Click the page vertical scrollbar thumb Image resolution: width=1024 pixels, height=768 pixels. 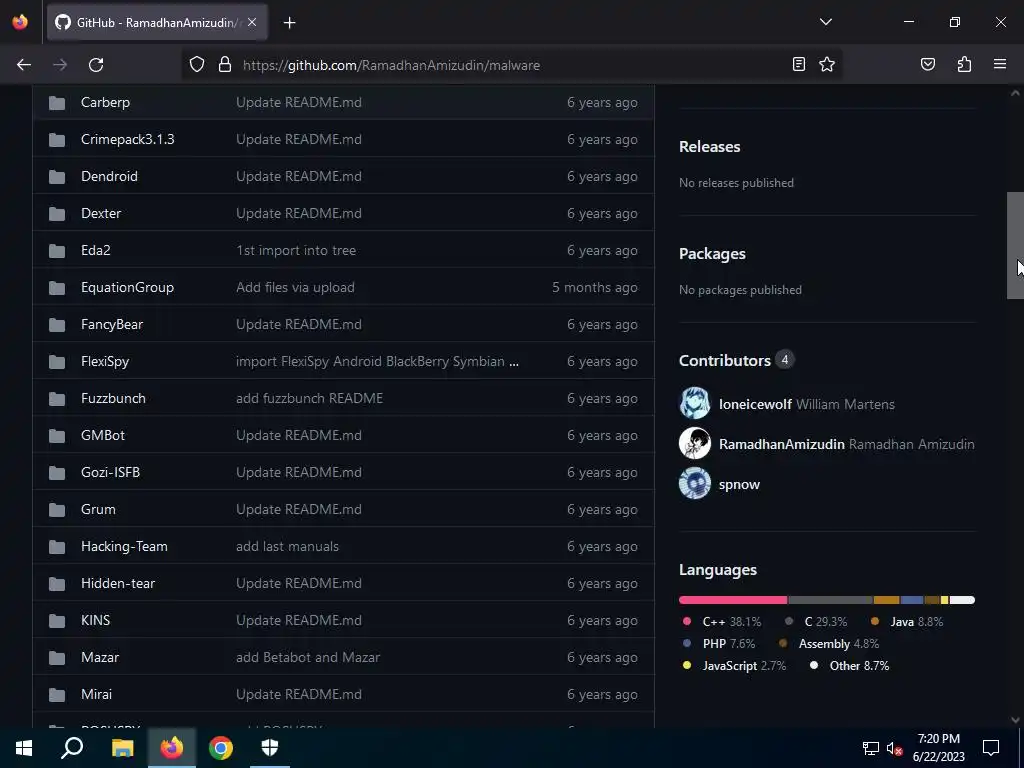point(1015,246)
